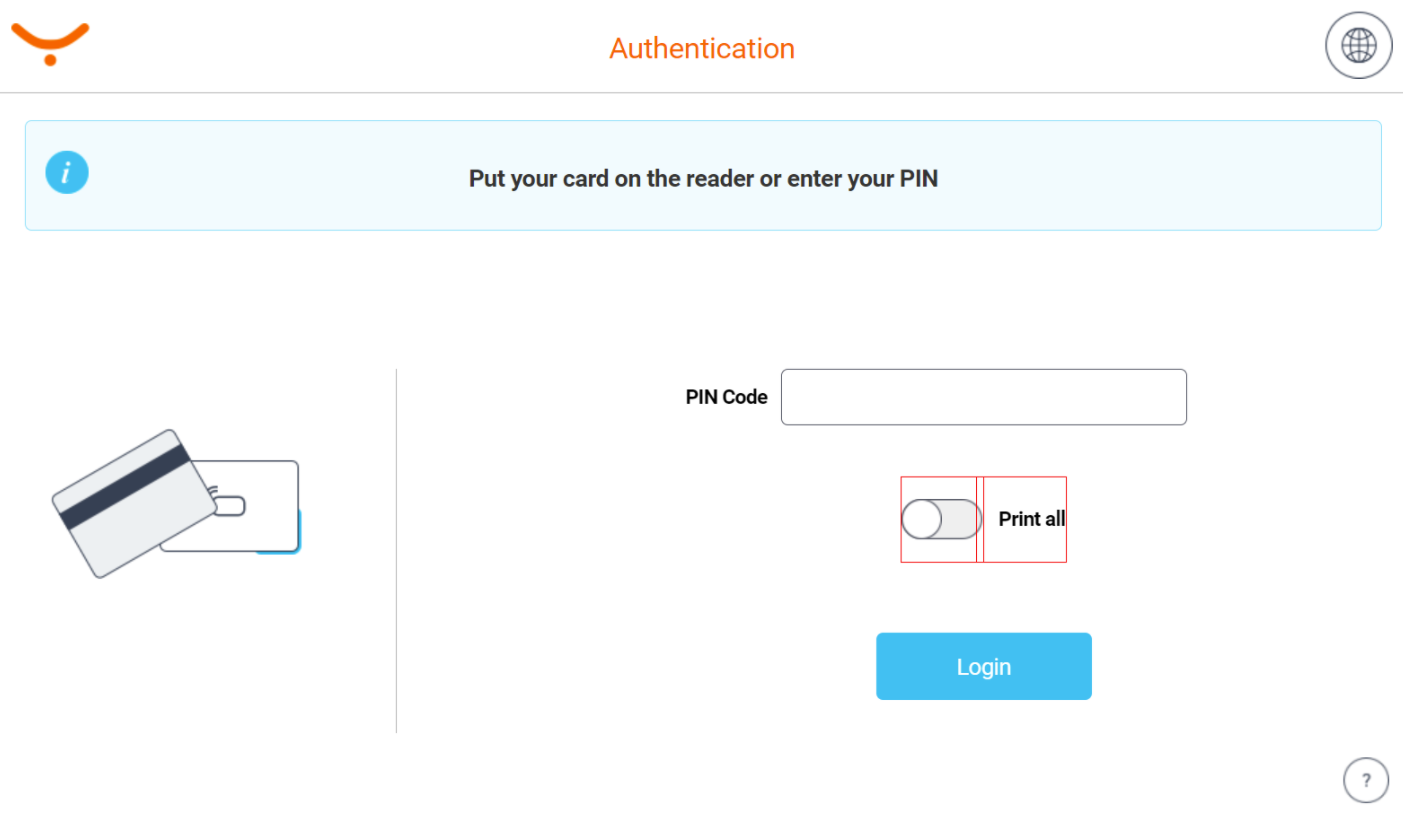The height and width of the screenshot is (818, 1403).
Task: Focus the PIN Code input field
Action: [x=983, y=397]
